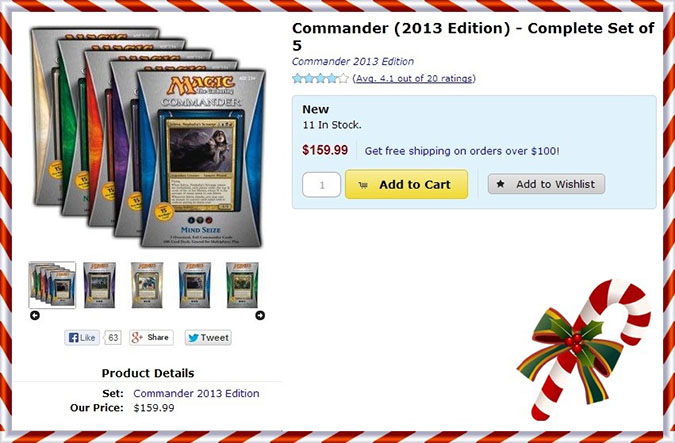This screenshot has width=675, height=443.
Task: Click the star rating icons
Action: coord(320,78)
